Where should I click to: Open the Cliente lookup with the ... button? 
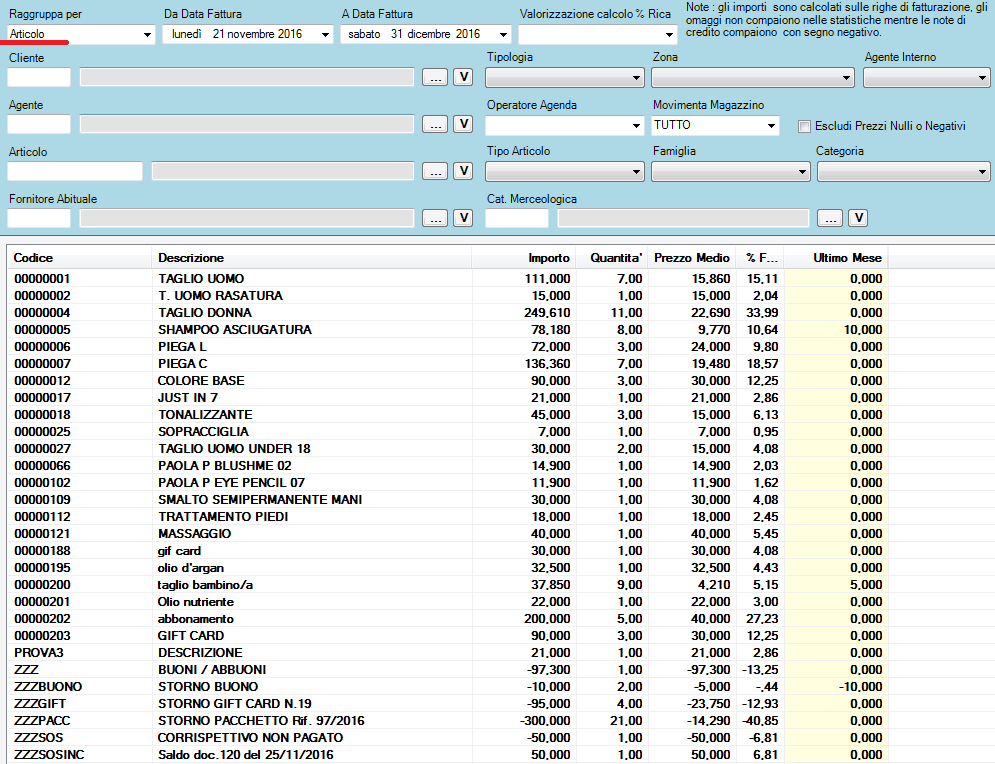click(435, 77)
